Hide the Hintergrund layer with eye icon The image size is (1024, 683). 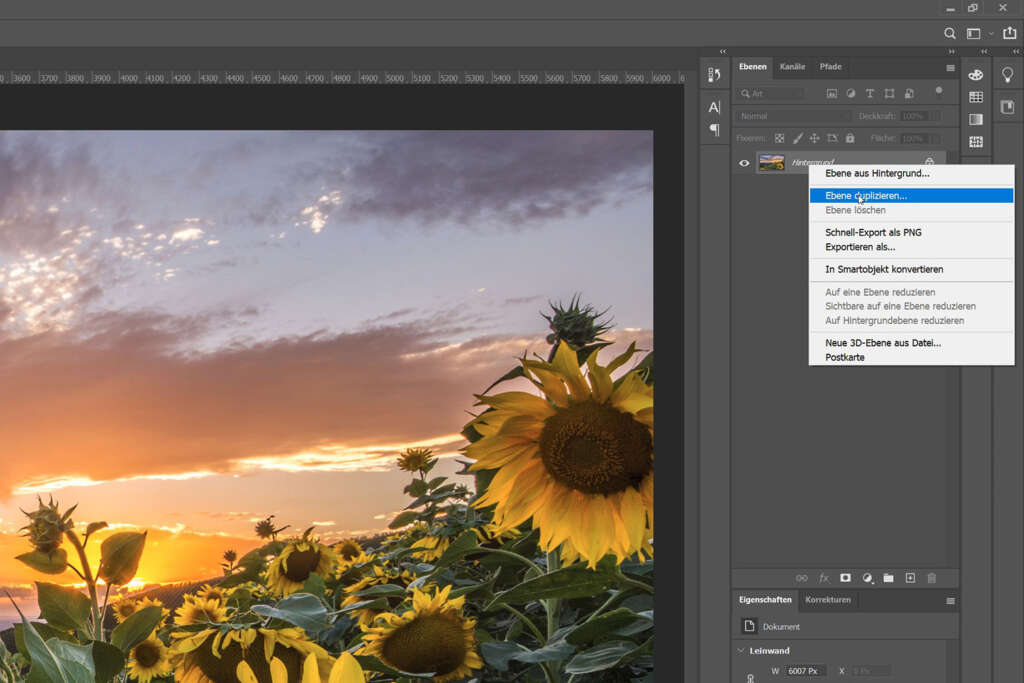(x=743, y=163)
